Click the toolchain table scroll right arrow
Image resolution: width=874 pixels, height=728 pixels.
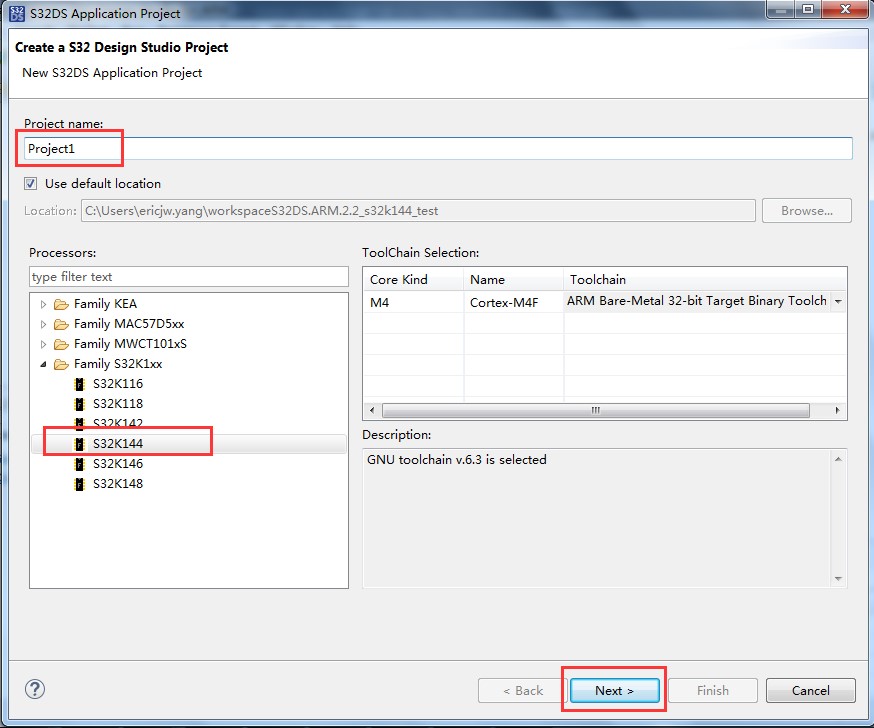[837, 410]
